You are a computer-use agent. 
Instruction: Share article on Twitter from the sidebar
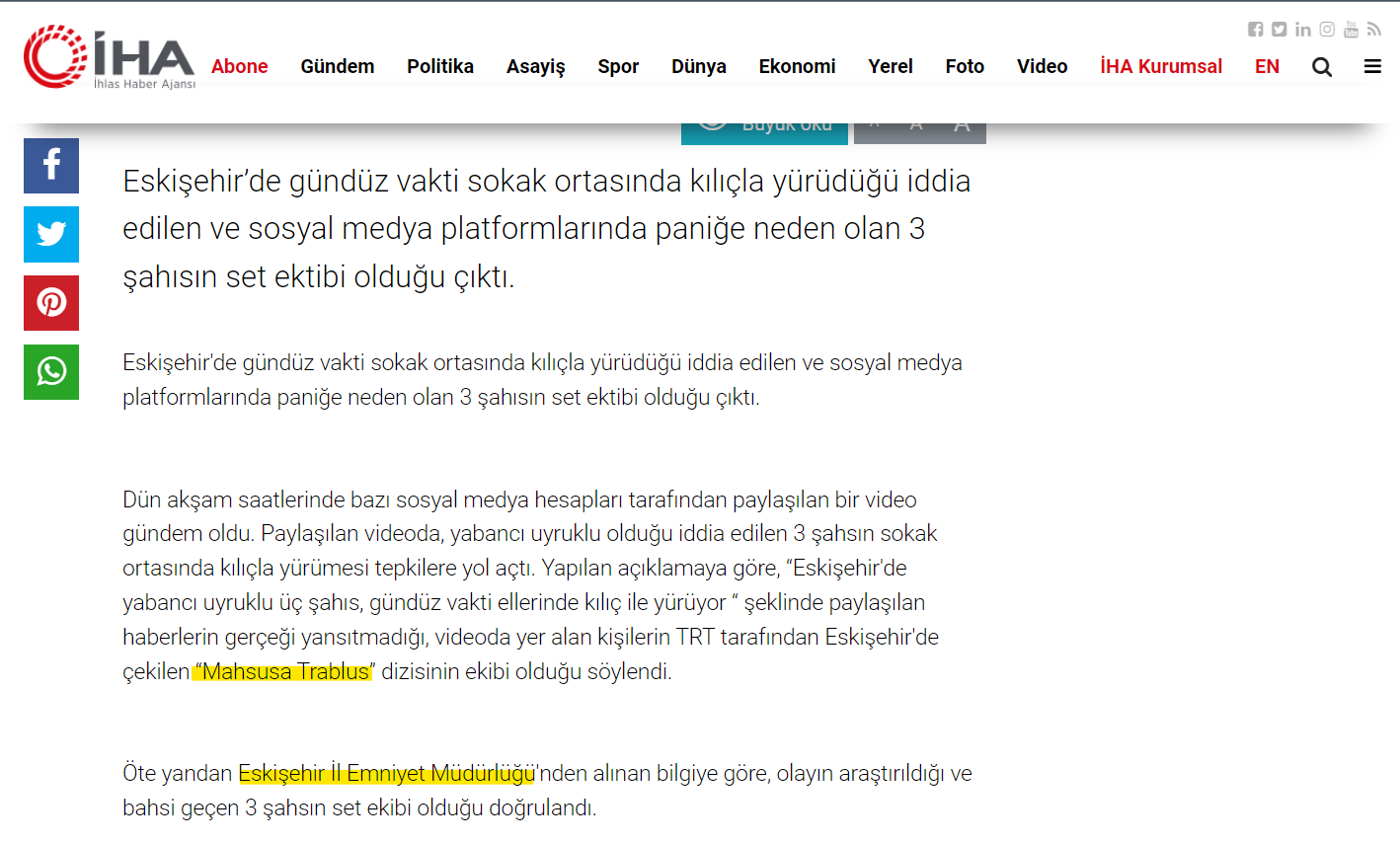(51, 234)
